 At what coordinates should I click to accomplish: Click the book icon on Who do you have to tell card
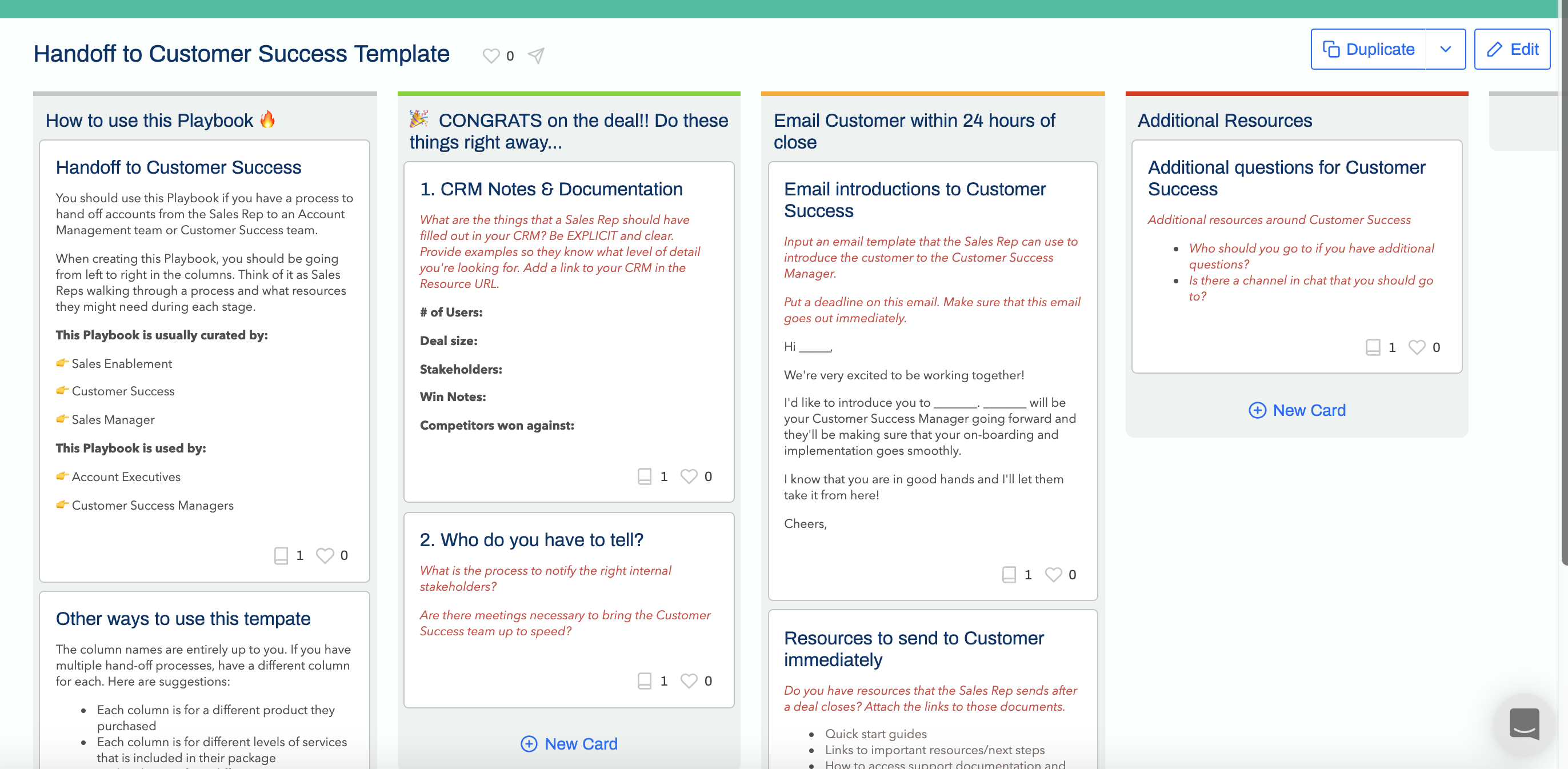click(x=644, y=681)
